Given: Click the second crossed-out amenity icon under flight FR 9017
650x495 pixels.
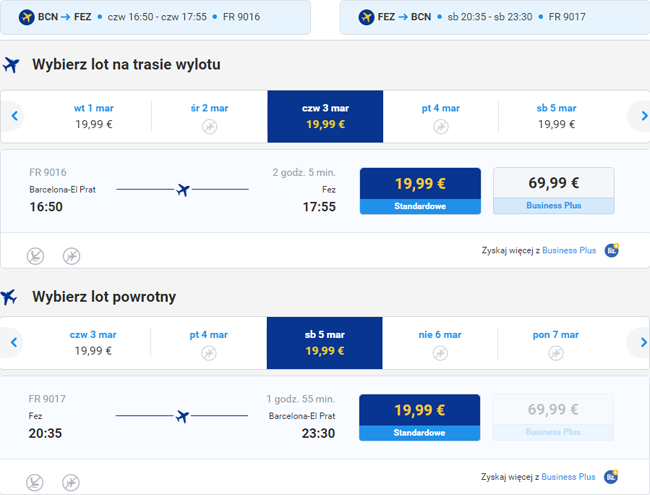Looking at the screenshot, I should pos(71,483).
